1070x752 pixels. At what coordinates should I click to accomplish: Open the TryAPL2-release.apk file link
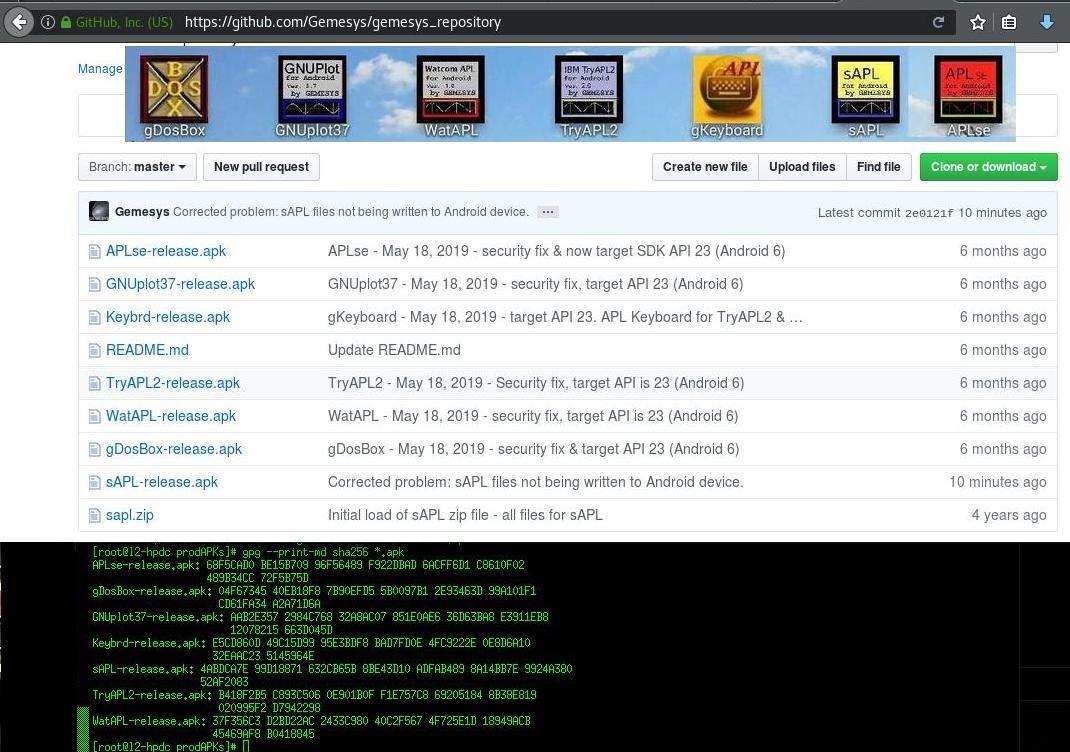(x=173, y=383)
